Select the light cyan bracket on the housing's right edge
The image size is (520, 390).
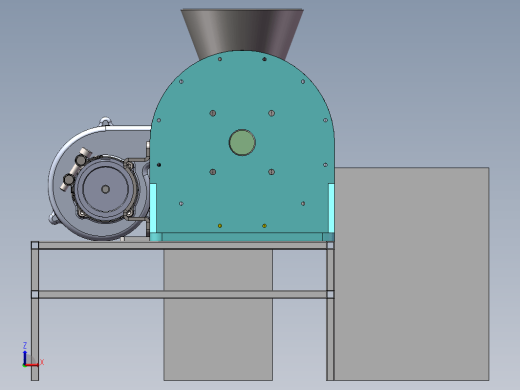point(331,208)
